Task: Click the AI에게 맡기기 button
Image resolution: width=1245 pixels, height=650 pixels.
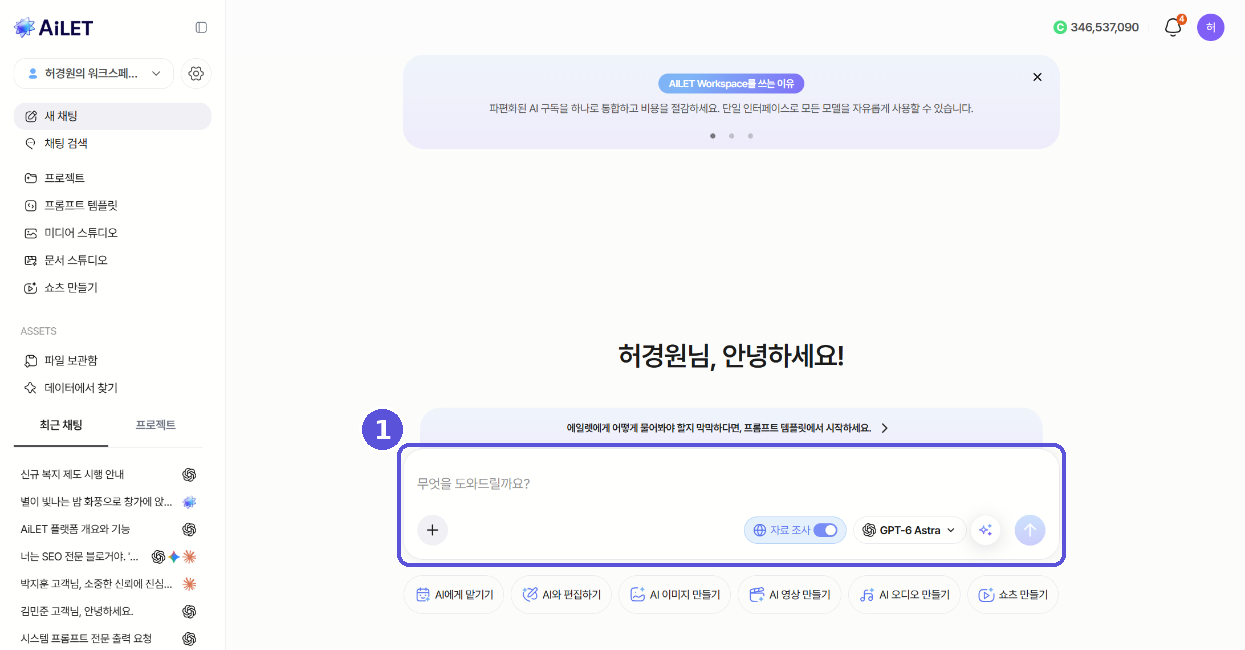Action: (454, 594)
